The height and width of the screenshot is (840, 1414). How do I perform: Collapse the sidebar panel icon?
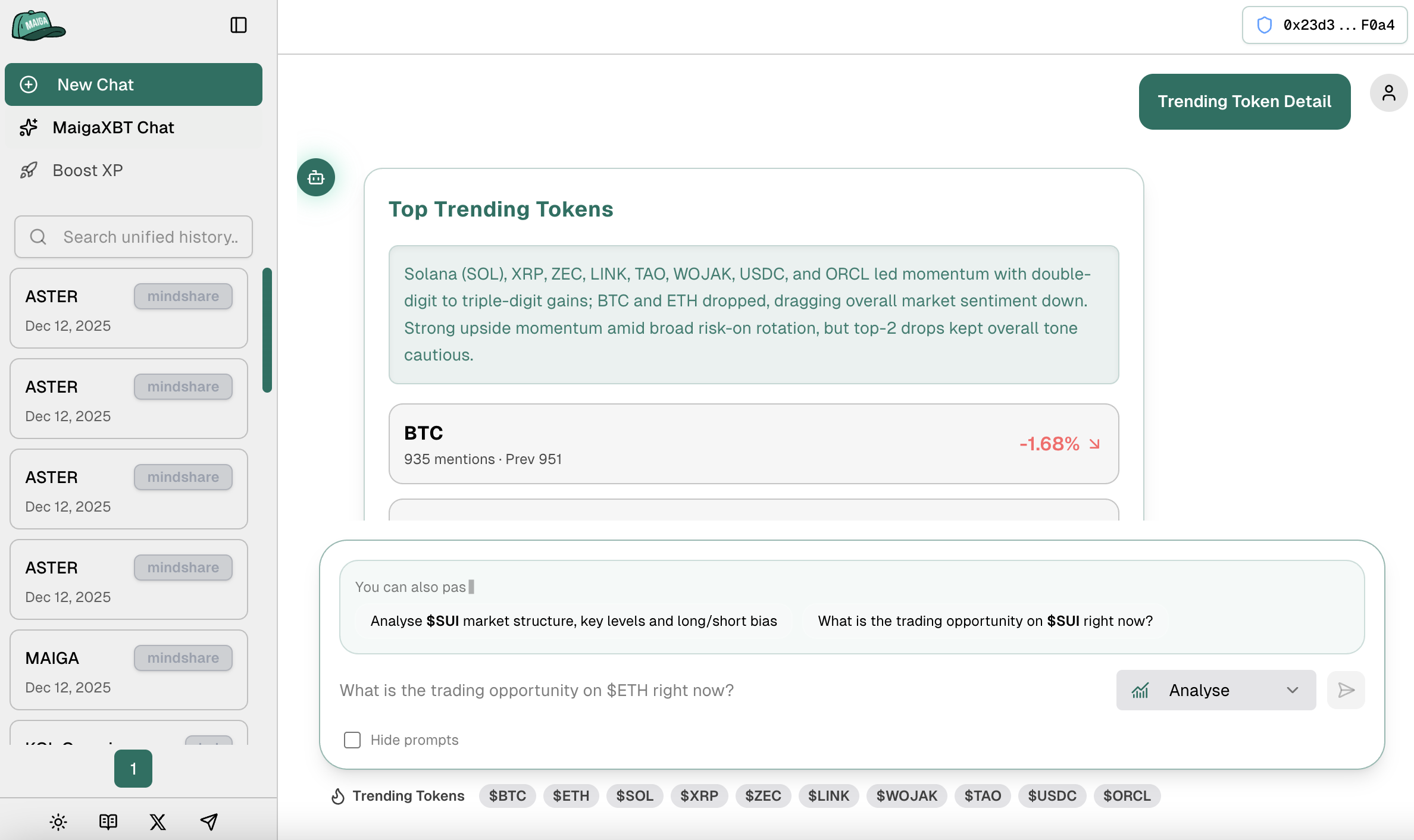(238, 25)
